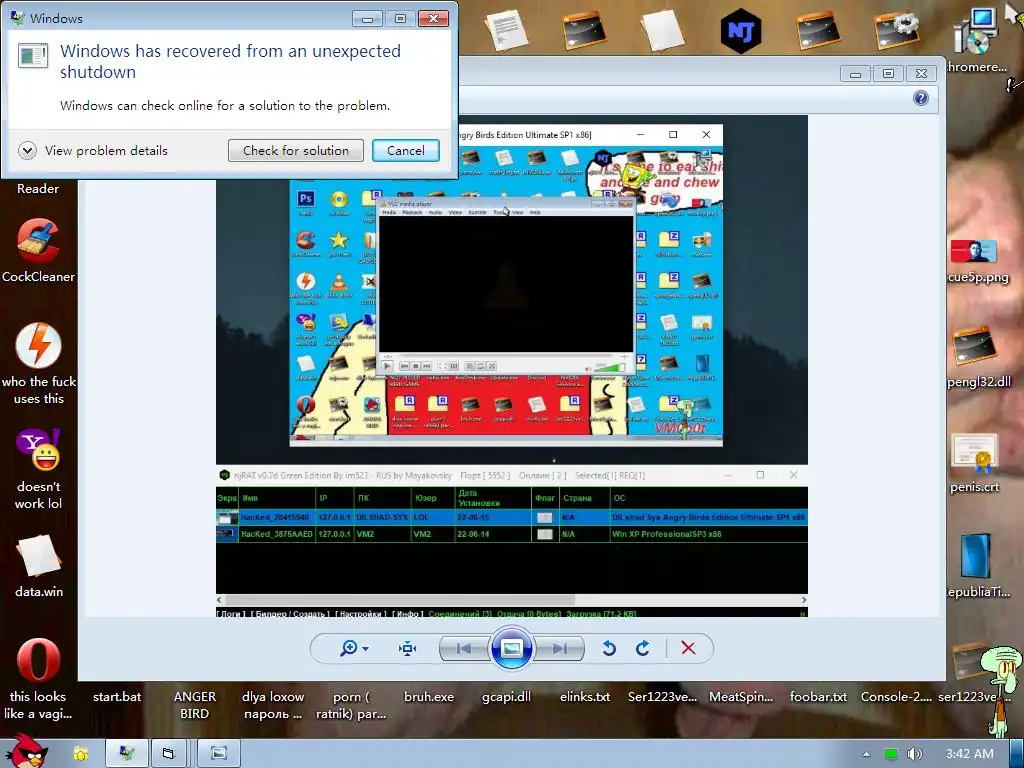Click the green tray icon

pos(890,754)
